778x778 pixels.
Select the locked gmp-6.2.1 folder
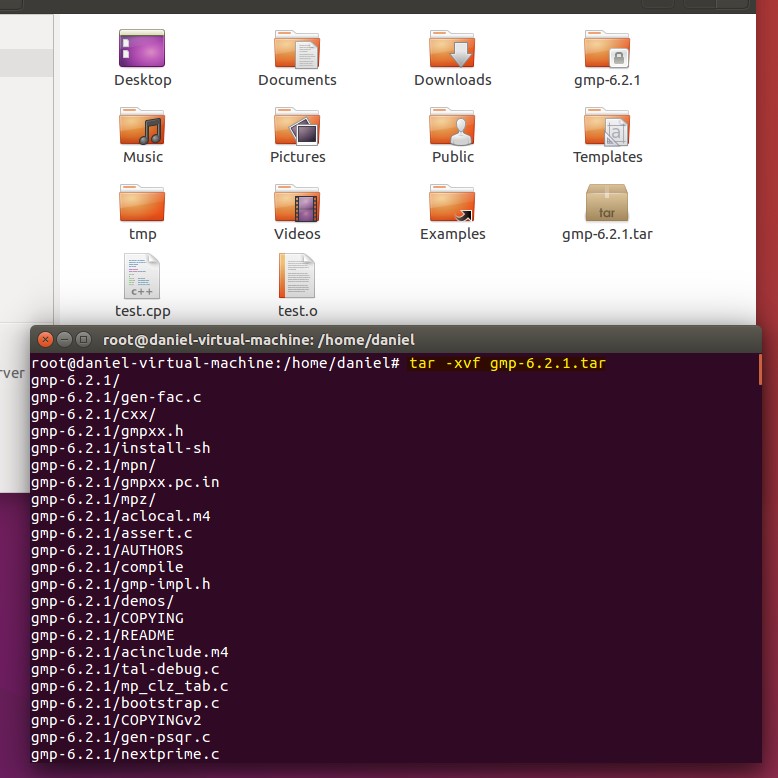607,50
